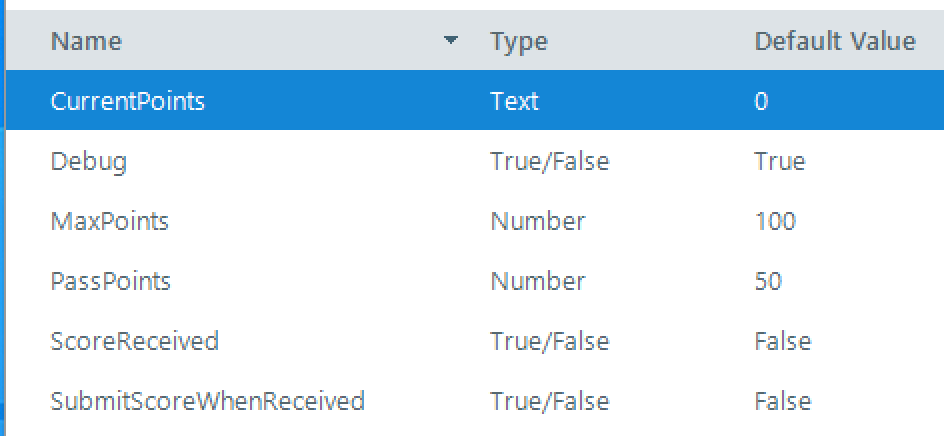This screenshot has height=436, width=944.
Task: Select the PassPoints variable name
Action: click(x=111, y=281)
